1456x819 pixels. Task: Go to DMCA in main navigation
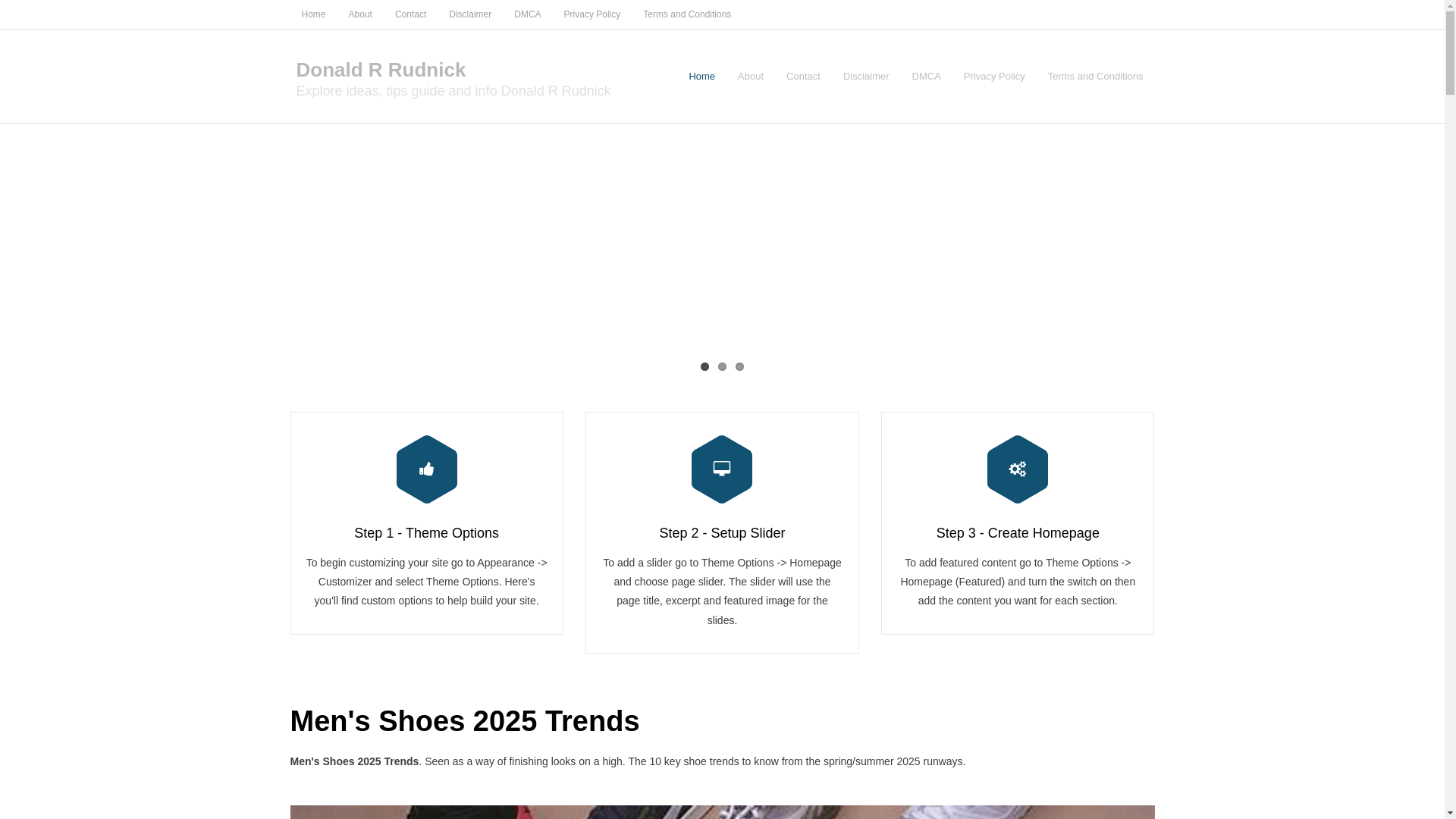pyautogui.click(x=927, y=77)
